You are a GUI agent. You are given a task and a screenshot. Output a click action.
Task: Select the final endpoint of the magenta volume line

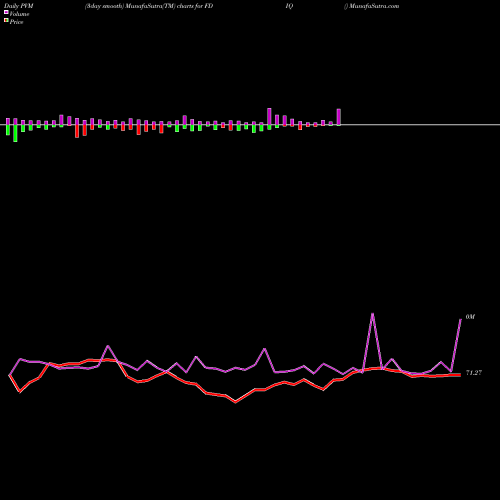click(x=461, y=319)
